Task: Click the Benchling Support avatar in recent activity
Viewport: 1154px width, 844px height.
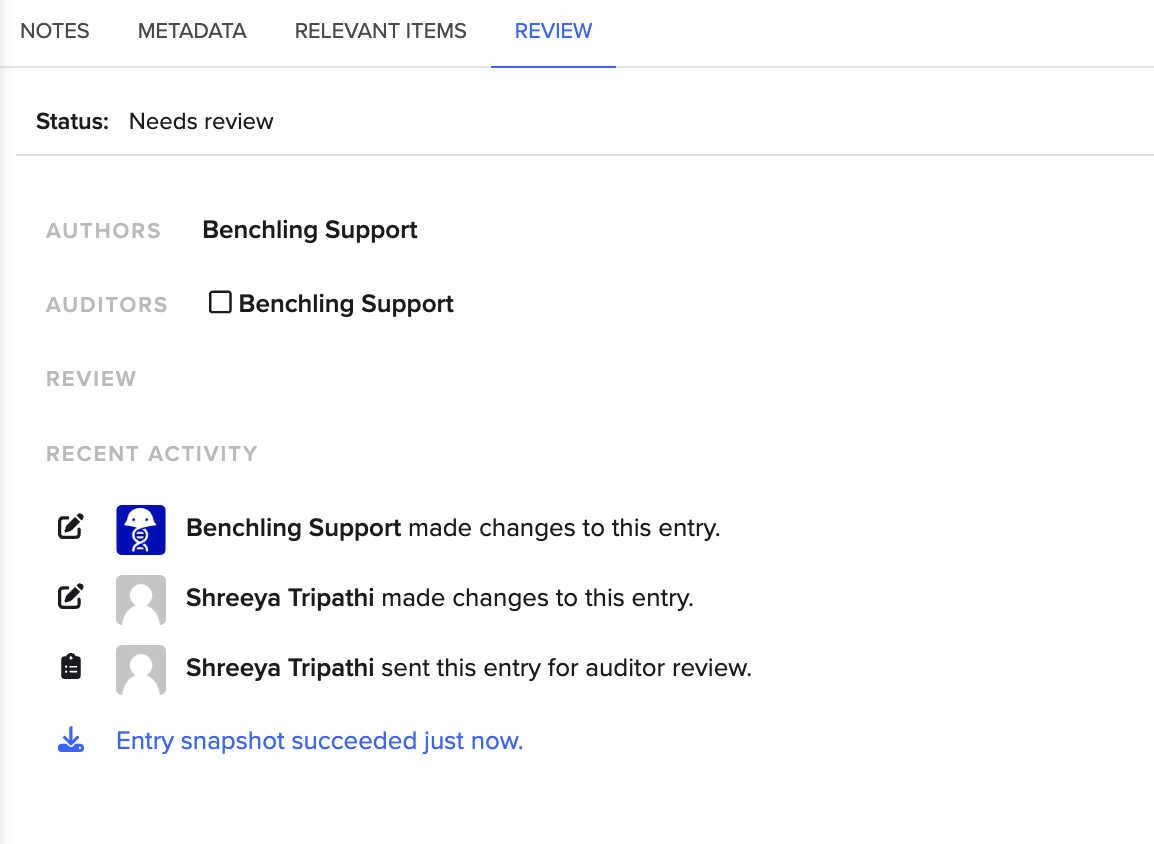Action: pyautogui.click(x=141, y=529)
